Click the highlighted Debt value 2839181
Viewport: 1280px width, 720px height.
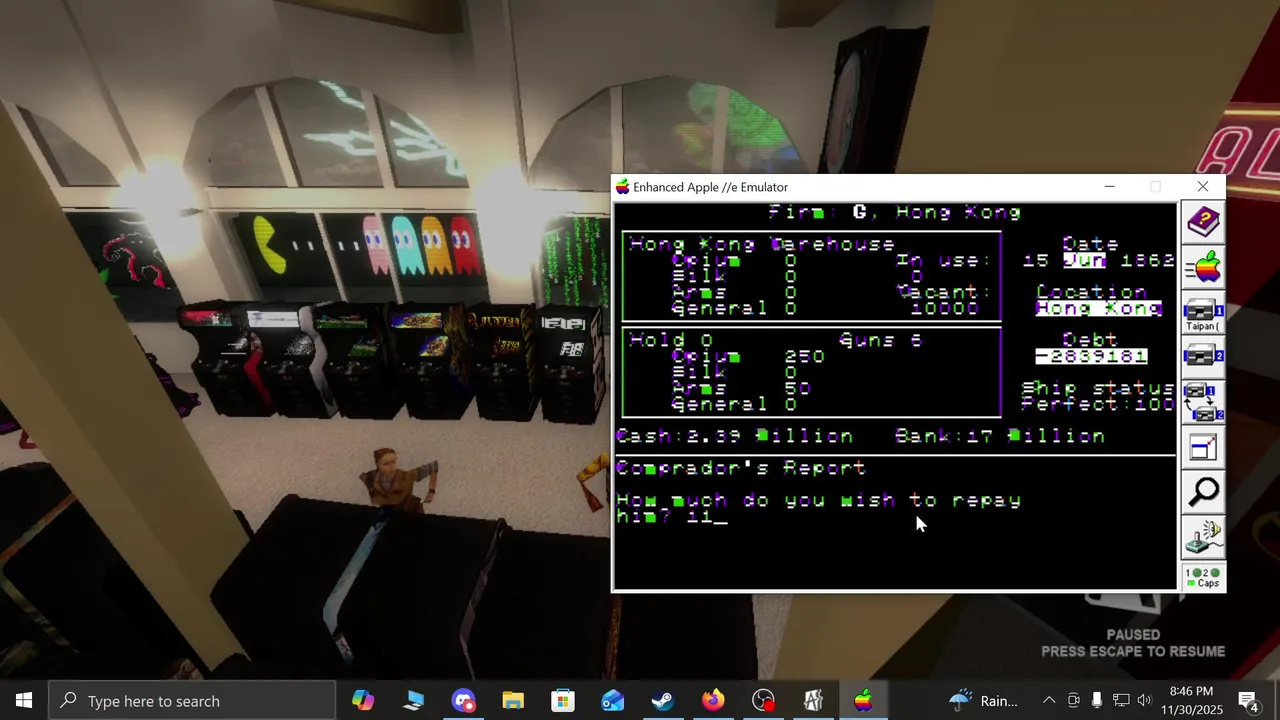point(1091,356)
